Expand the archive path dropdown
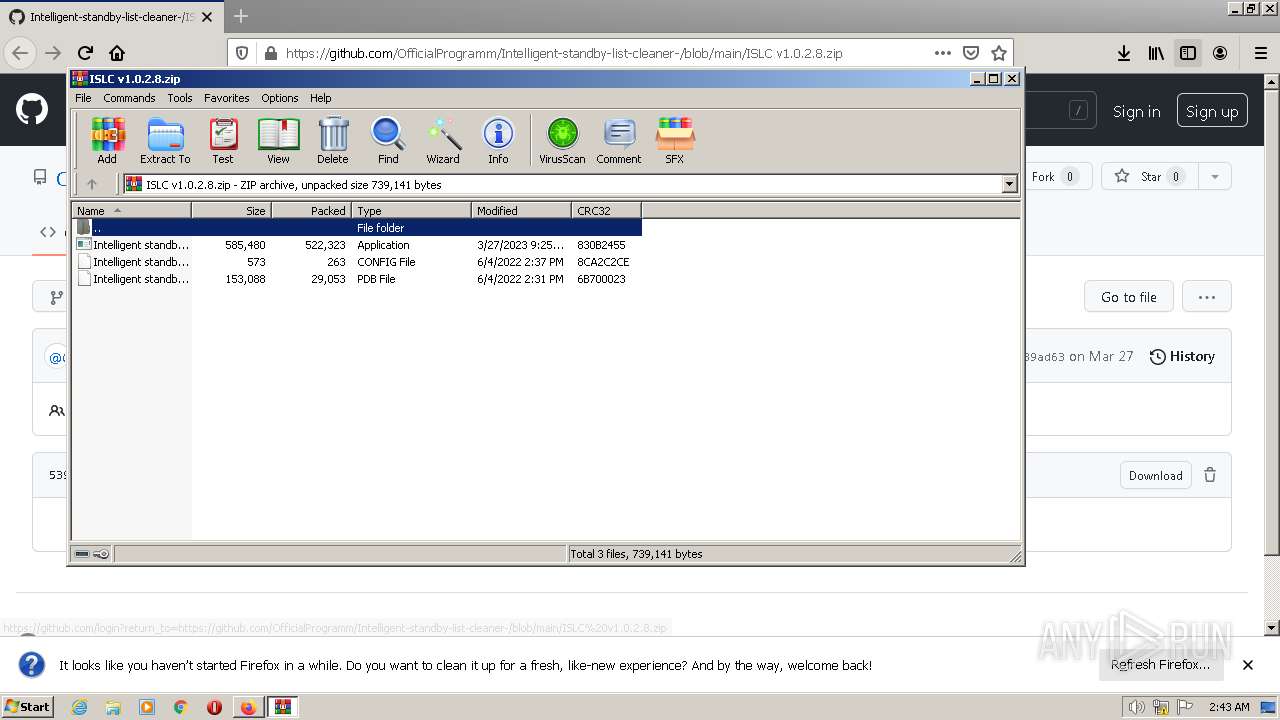The height and width of the screenshot is (720, 1280). [1009, 184]
